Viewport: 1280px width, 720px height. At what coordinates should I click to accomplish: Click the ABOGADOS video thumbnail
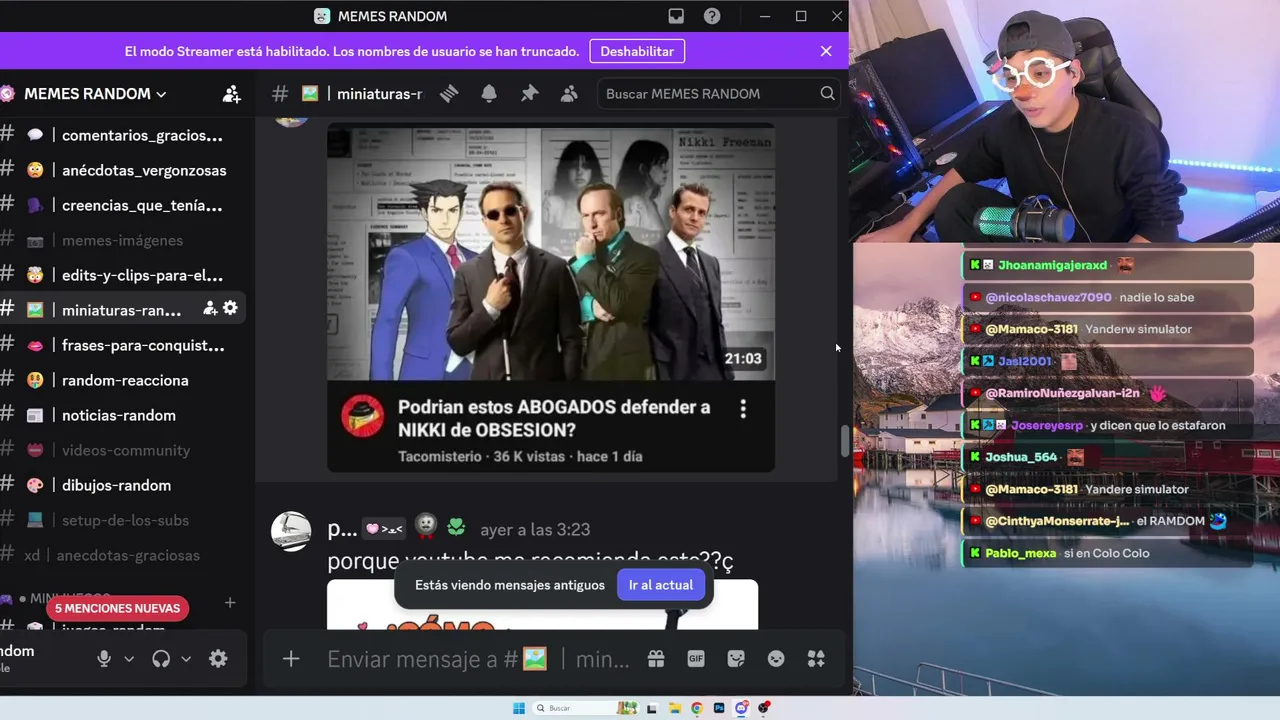(551, 252)
